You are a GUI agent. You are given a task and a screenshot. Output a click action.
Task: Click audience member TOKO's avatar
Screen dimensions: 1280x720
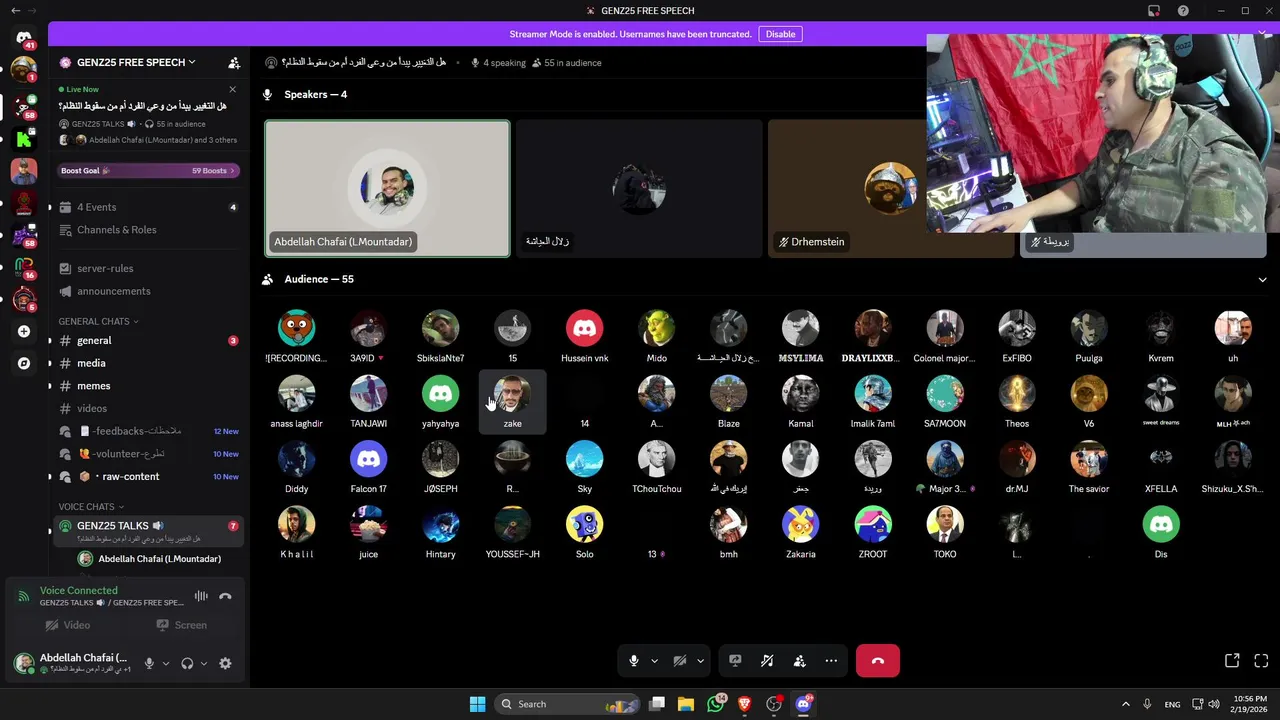[x=945, y=524]
